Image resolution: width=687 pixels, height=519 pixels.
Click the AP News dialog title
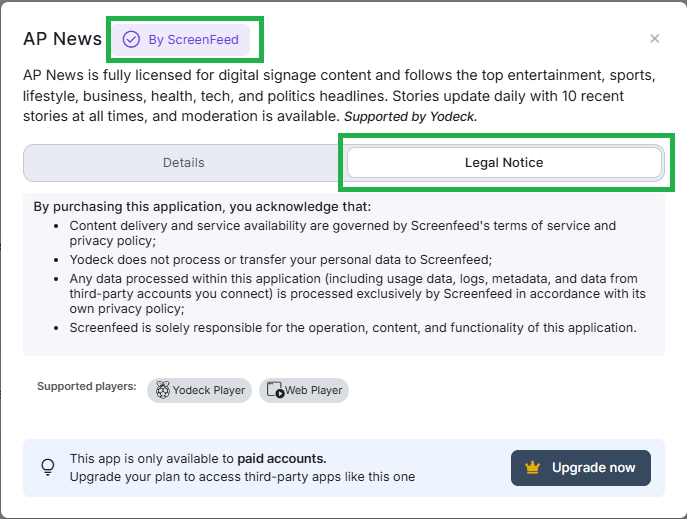point(62,39)
